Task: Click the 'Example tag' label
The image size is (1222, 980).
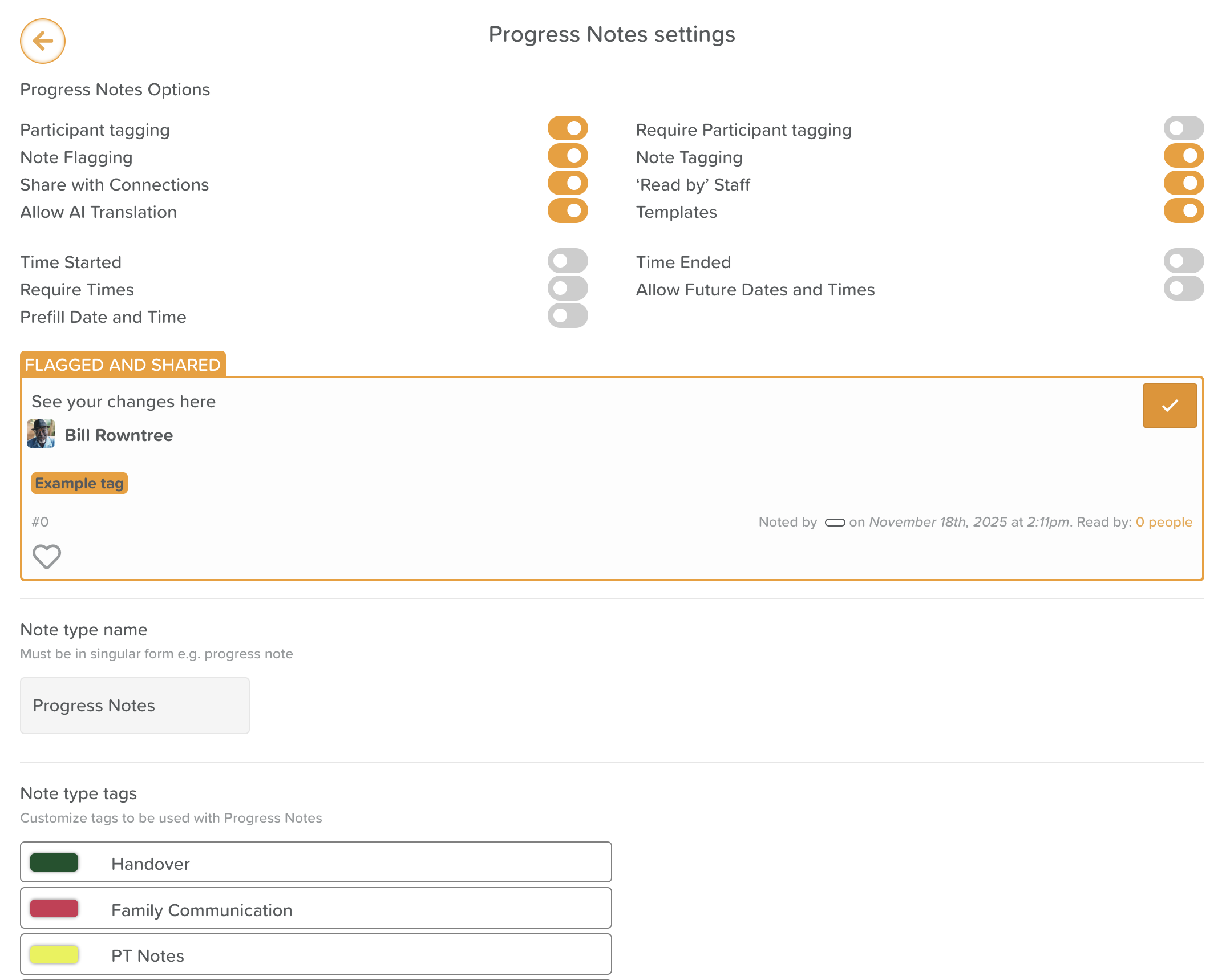Action: click(79, 483)
